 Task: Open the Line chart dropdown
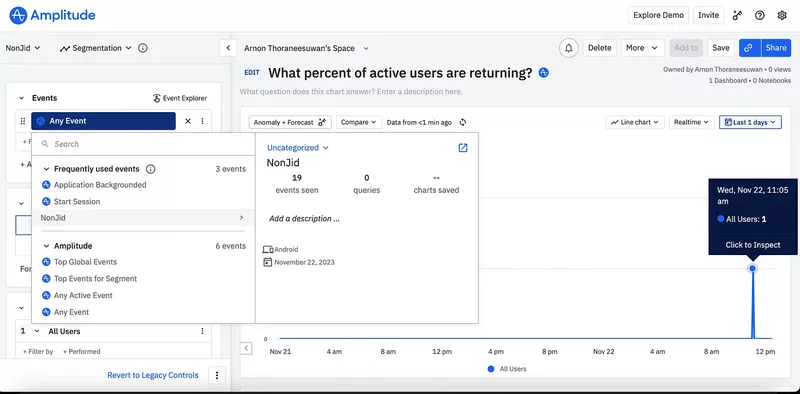pyautogui.click(x=635, y=122)
